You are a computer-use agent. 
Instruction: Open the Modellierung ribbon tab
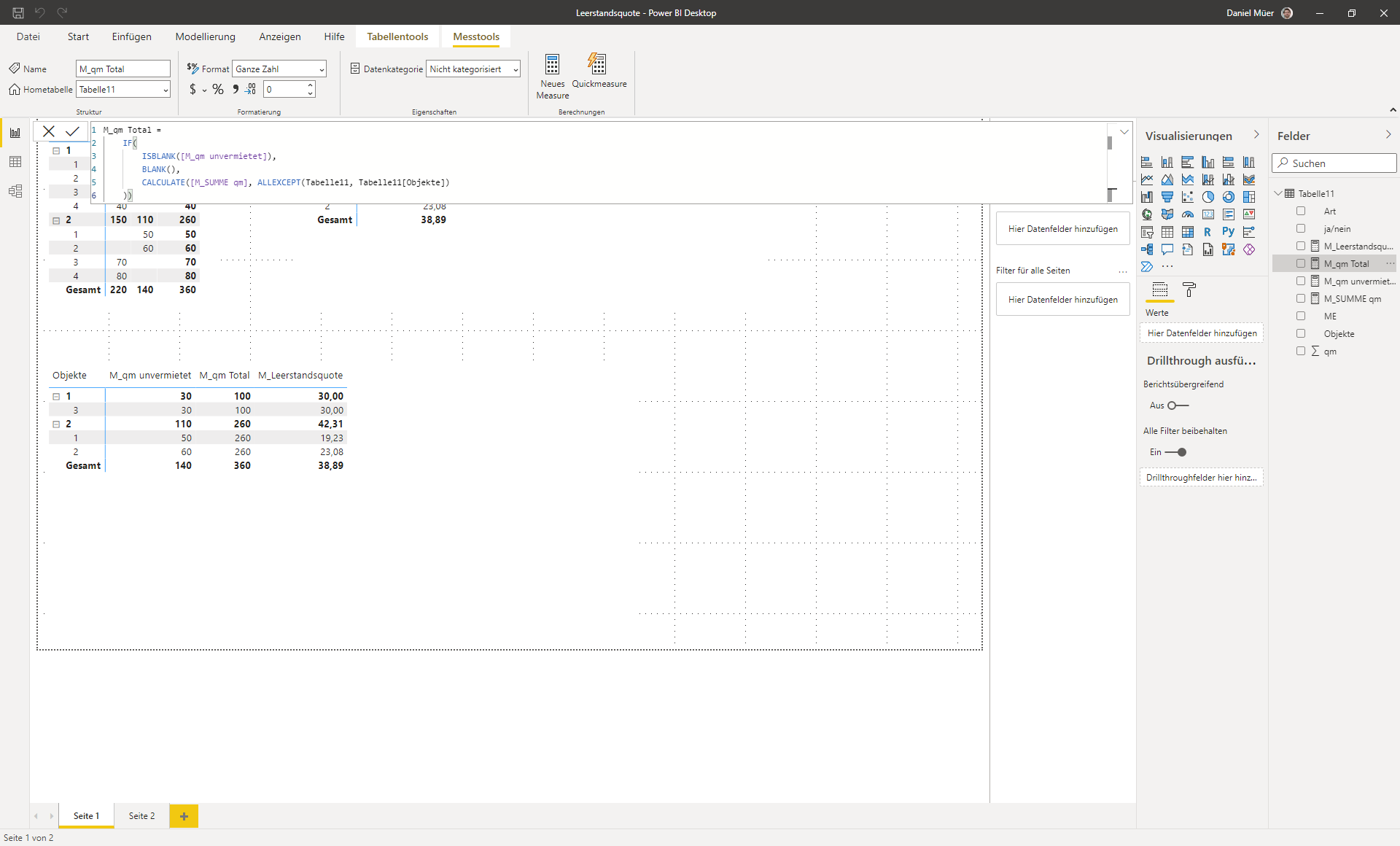205,36
